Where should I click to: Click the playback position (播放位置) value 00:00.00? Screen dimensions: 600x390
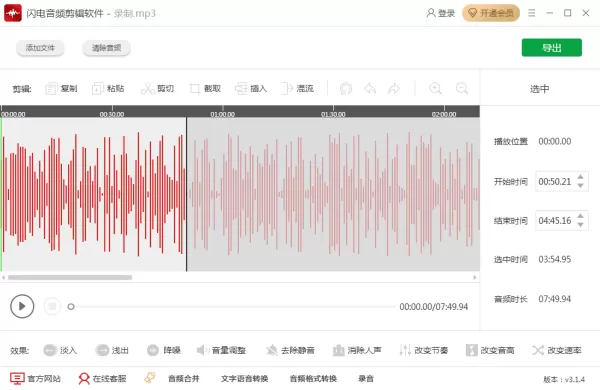[x=555, y=142]
